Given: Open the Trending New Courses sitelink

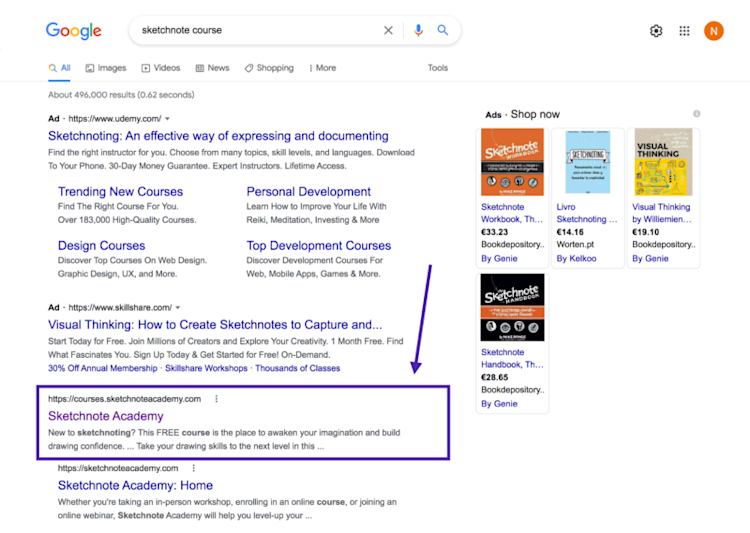Looking at the screenshot, I should 120,191.
